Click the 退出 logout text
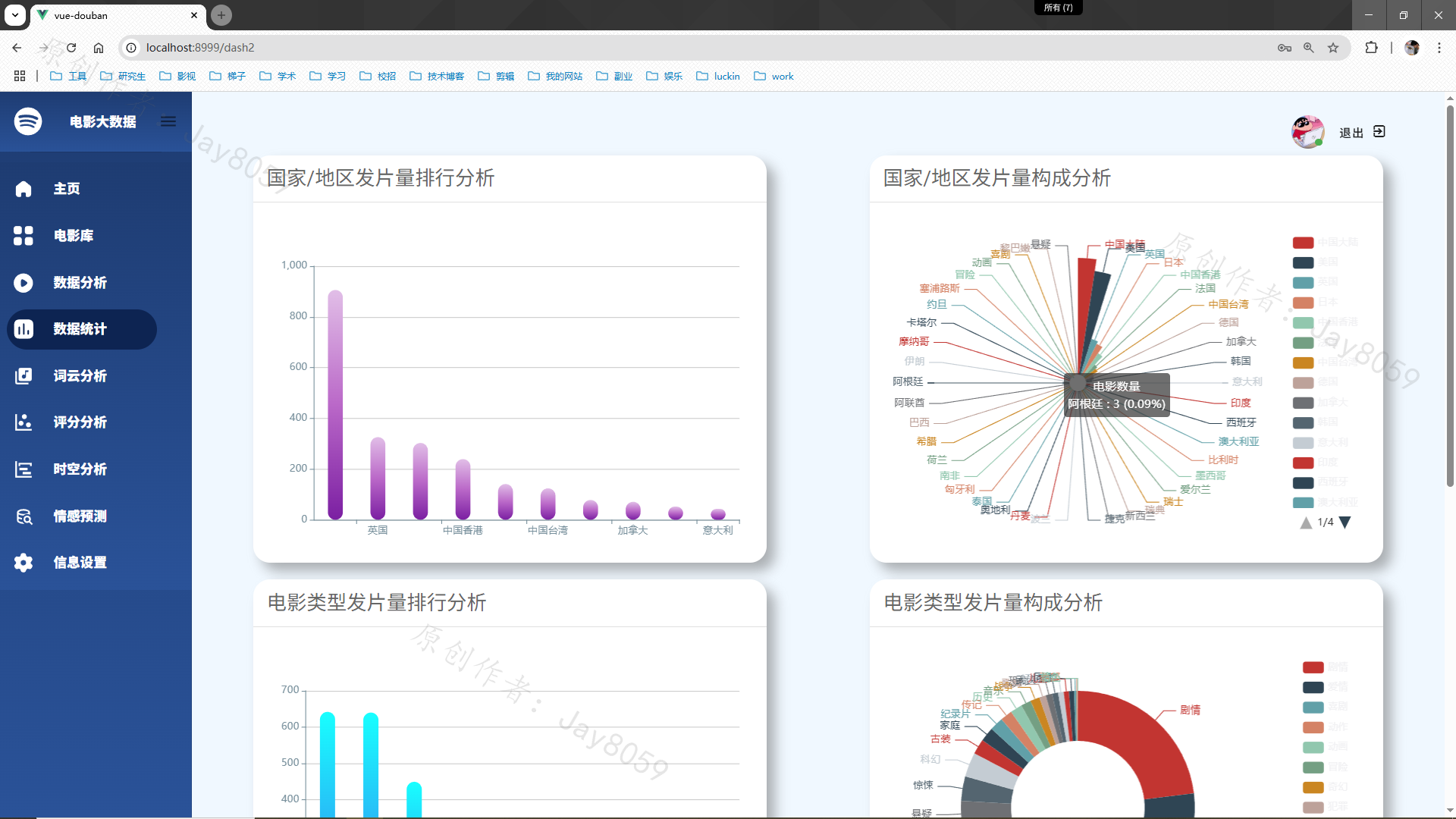The height and width of the screenshot is (819, 1456). coord(1351,133)
